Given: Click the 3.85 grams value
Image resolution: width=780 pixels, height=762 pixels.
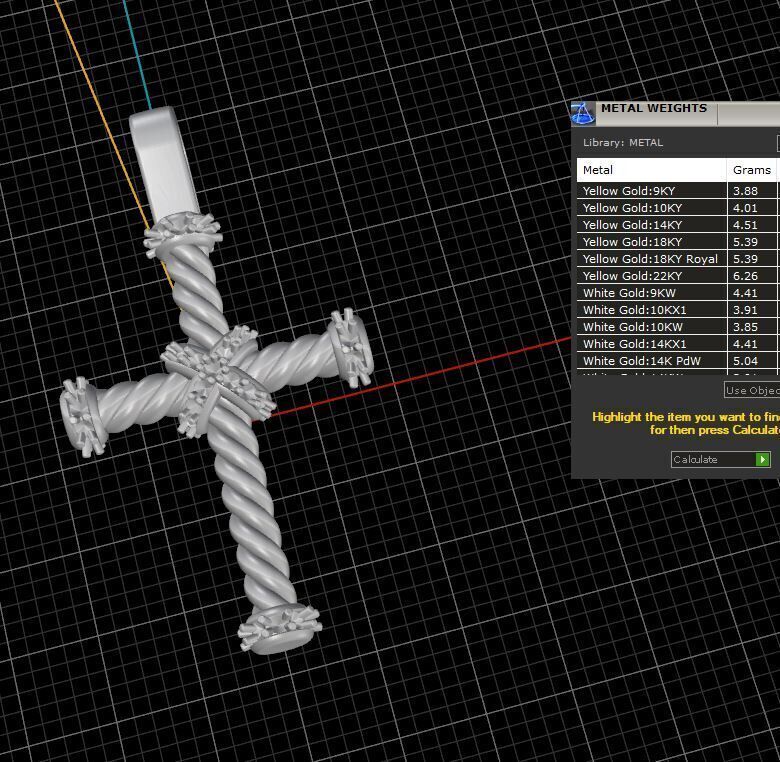Looking at the screenshot, I should pos(745,327).
